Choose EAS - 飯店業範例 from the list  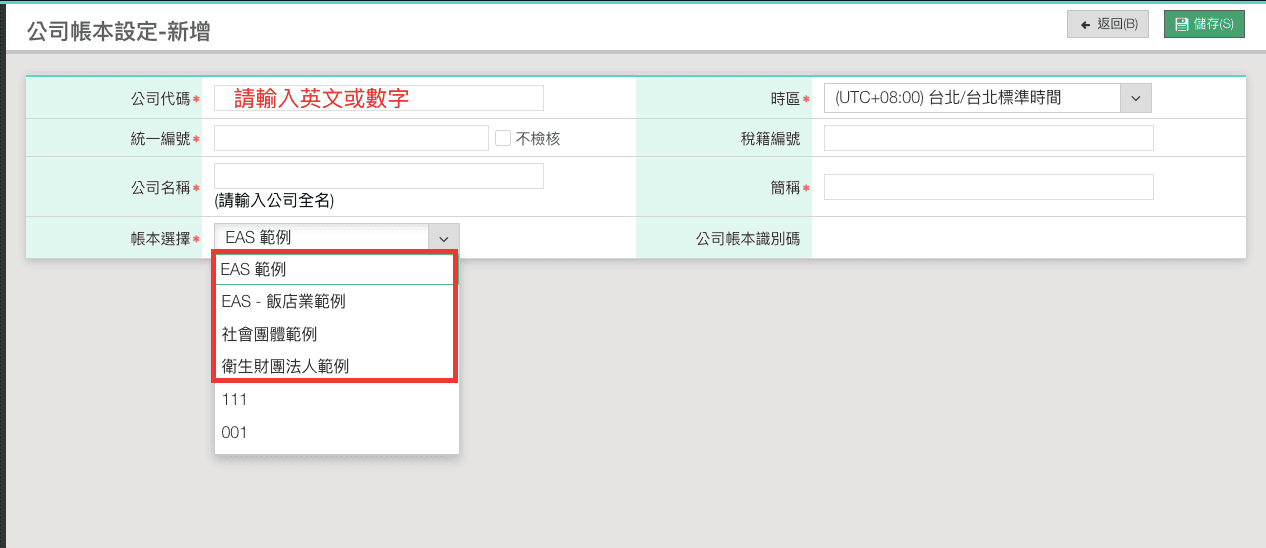coord(335,301)
